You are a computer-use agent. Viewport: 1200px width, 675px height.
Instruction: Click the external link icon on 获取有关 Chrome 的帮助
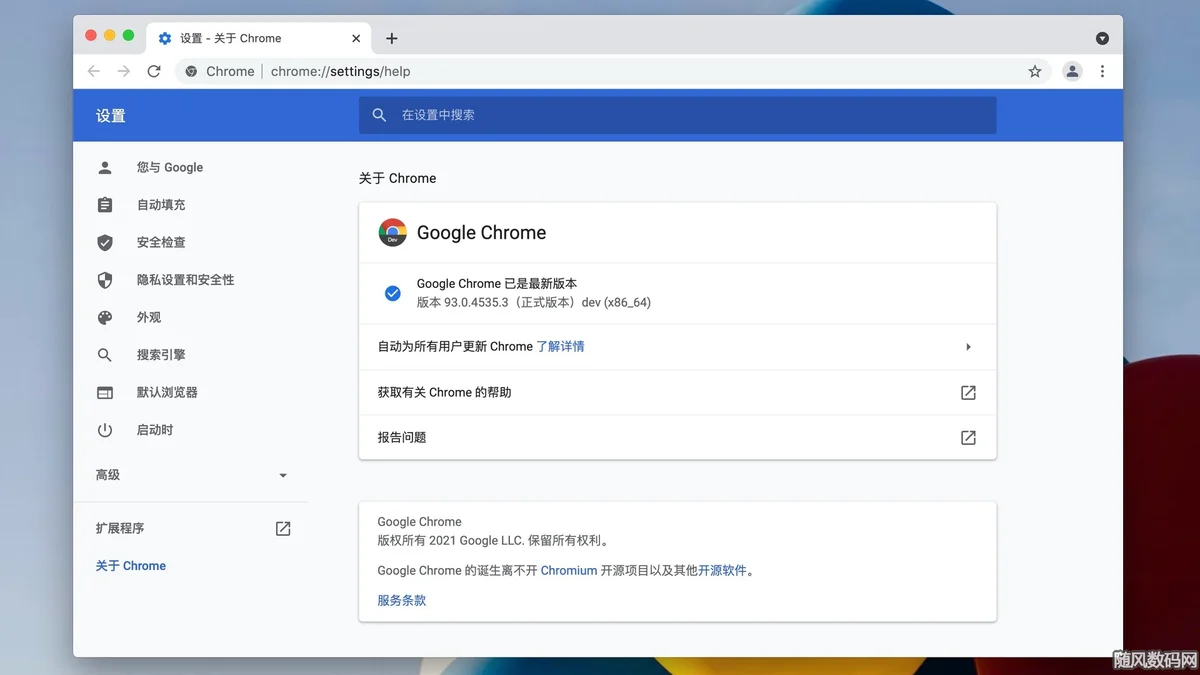968,392
